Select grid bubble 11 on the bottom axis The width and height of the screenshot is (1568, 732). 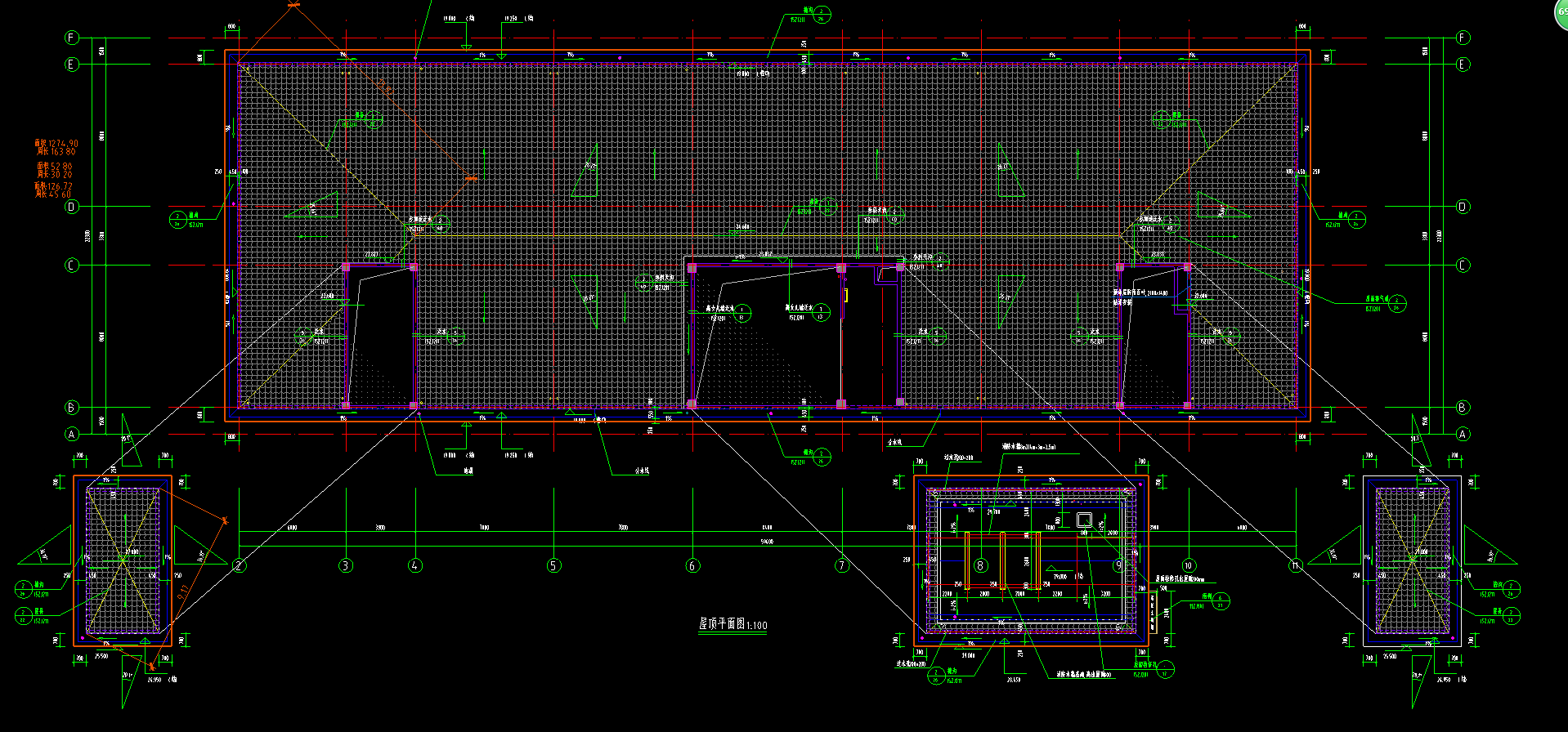click(x=1295, y=565)
